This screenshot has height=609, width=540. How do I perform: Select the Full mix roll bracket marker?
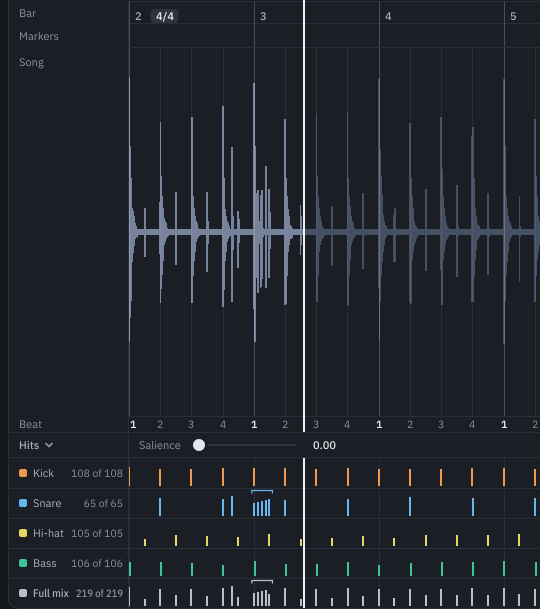tap(262, 581)
